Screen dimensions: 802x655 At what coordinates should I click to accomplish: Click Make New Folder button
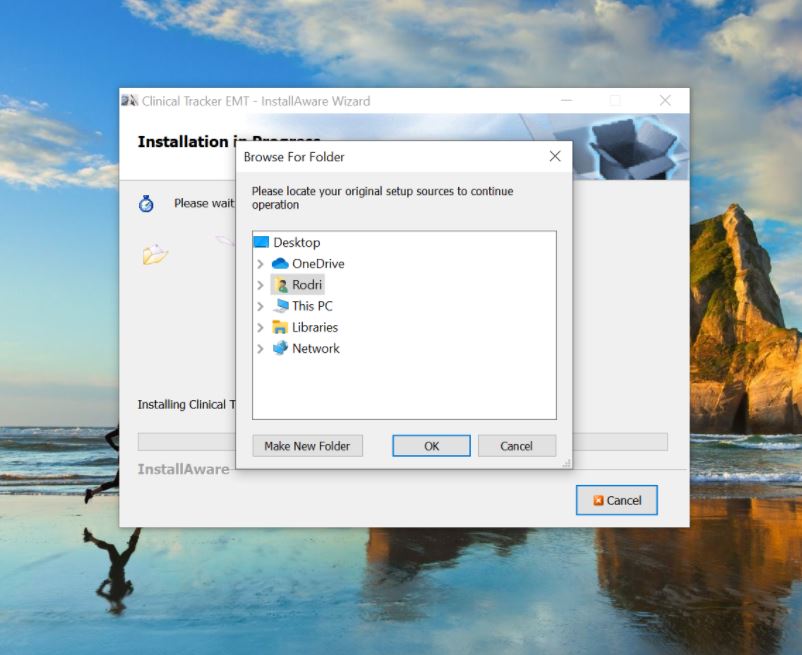(x=307, y=446)
